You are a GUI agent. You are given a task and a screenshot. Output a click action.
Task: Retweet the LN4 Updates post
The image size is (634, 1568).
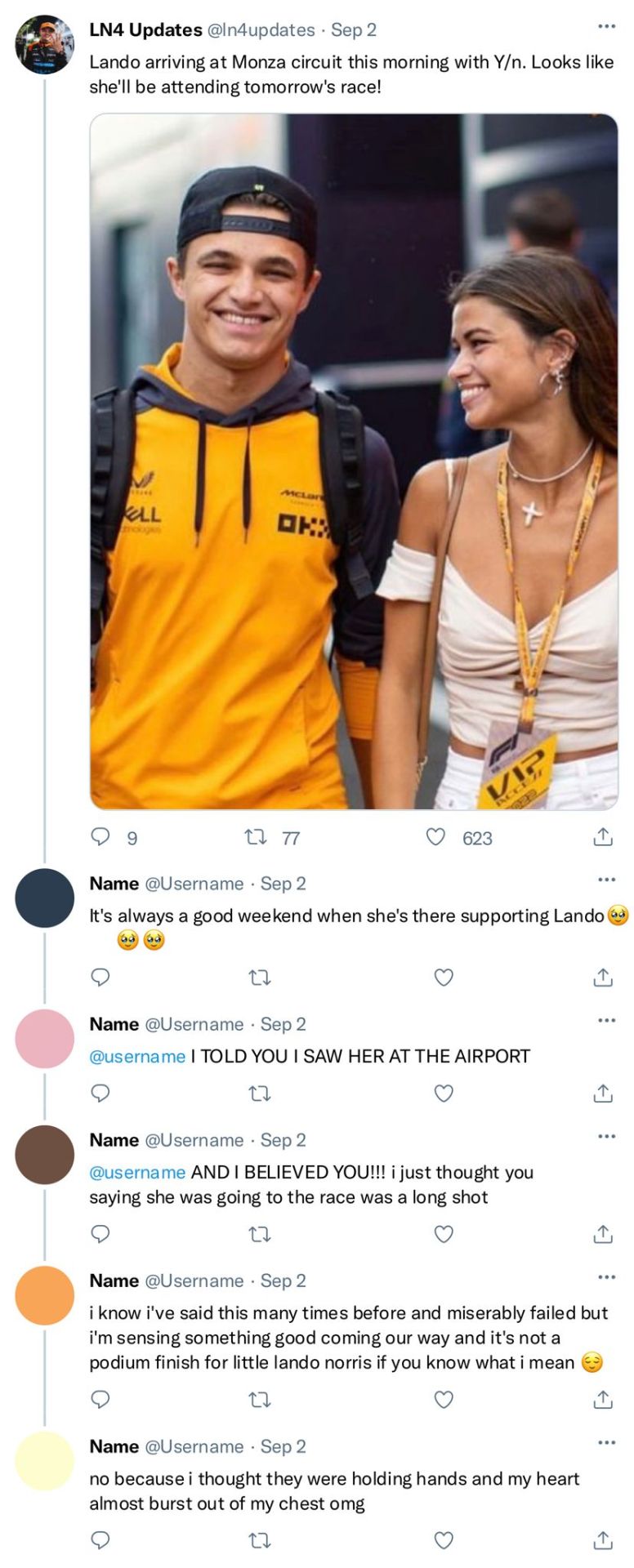click(257, 836)
